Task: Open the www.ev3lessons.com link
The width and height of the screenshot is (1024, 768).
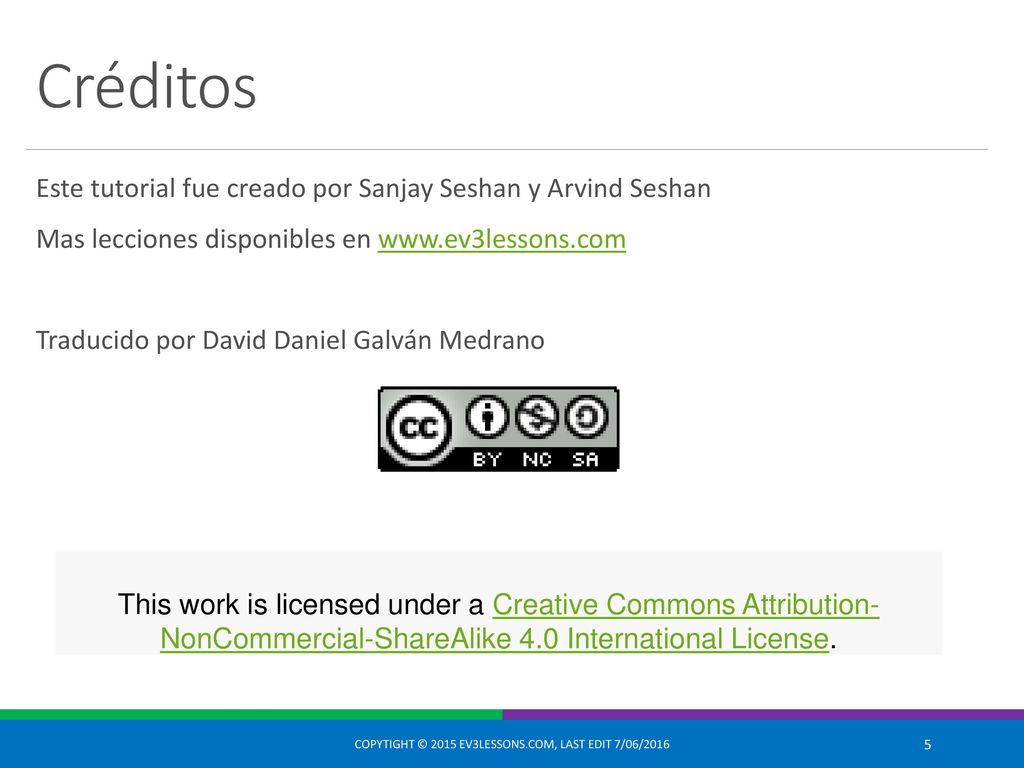Action: pos(502,239)
